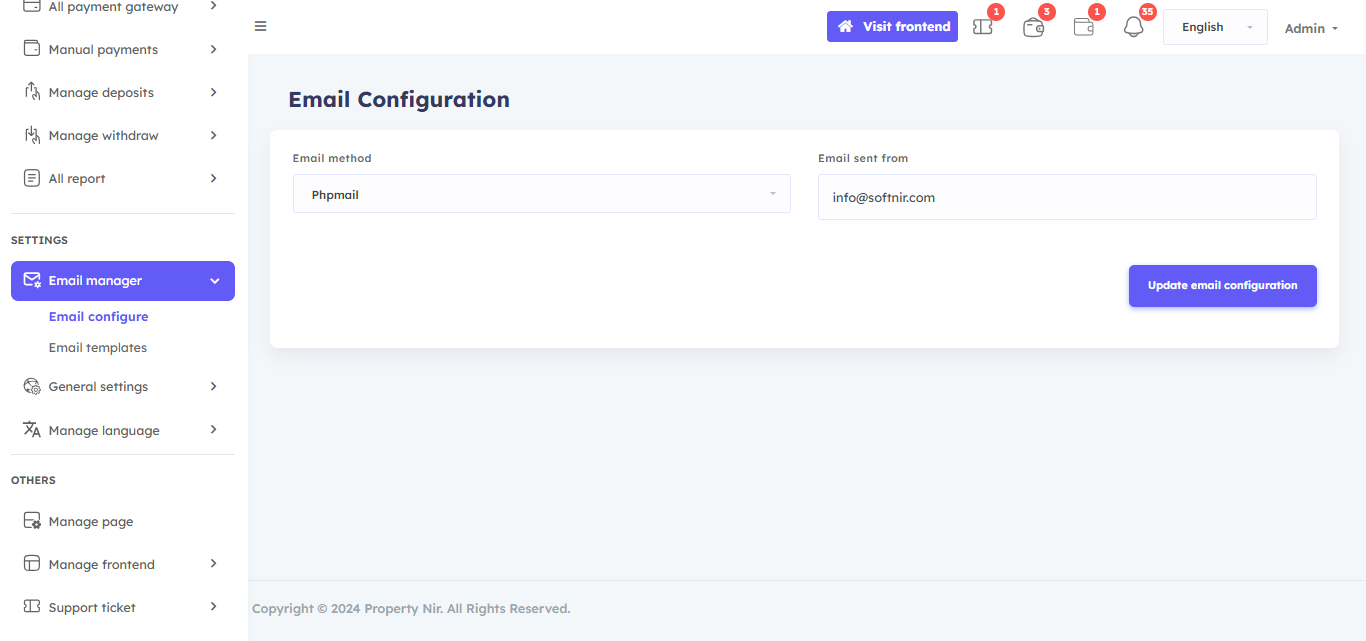Open the support ticket icon in header
Image resolution: width=1366 pixels, height=641 pixels.
[x=983, y=28]
